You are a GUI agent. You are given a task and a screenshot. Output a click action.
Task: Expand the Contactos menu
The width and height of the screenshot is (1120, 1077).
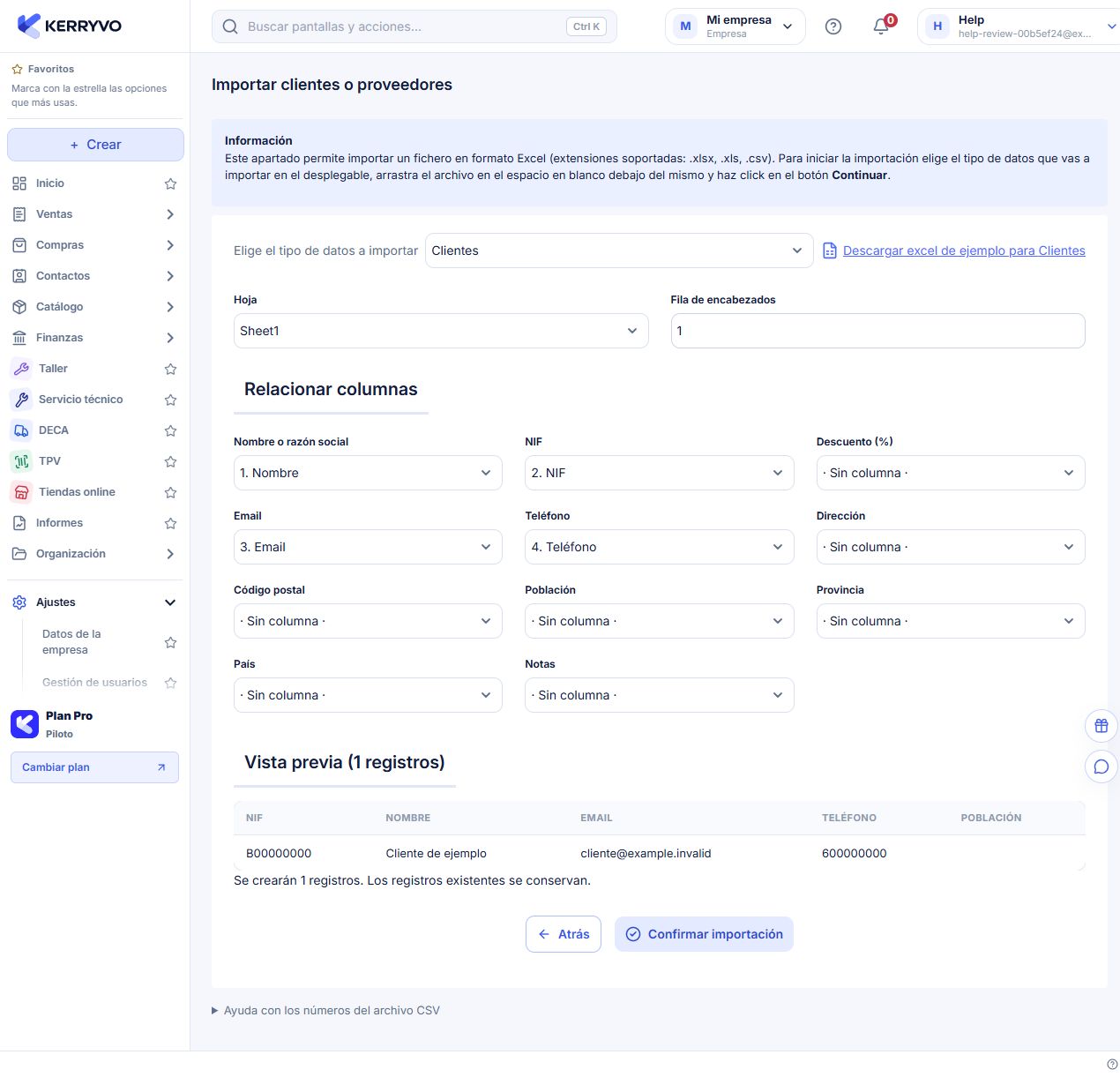pyautogui.click(x=95, y=276)
